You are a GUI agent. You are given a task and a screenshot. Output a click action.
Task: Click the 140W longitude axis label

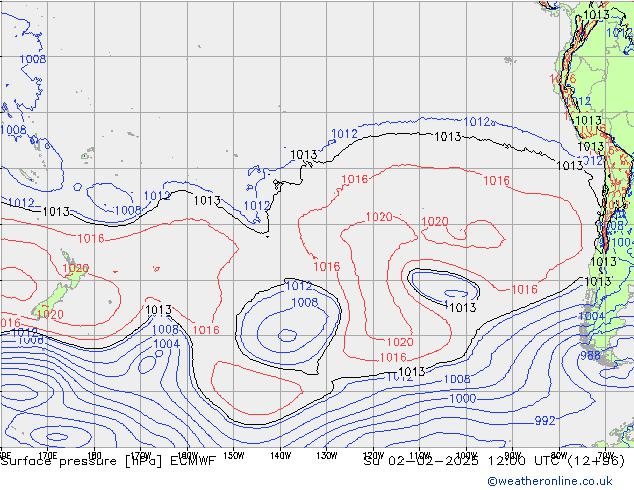click(x=280, y=455)
